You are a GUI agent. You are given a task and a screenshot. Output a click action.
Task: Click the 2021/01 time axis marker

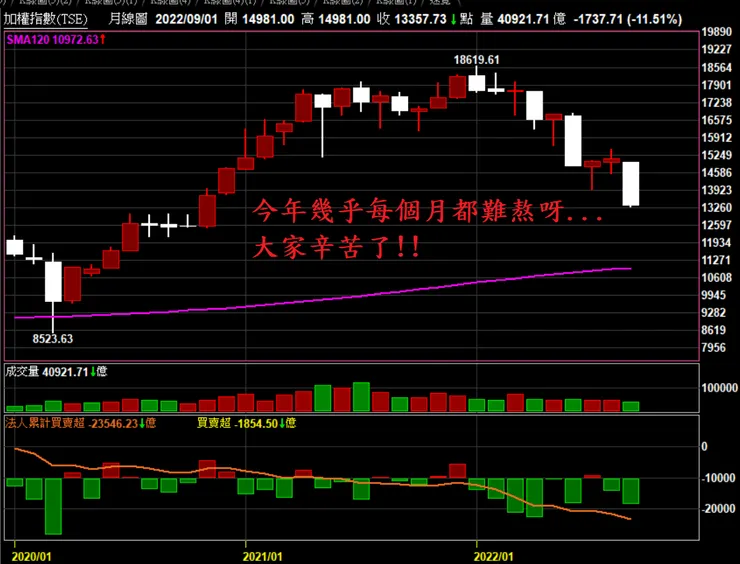pos(262,556)
